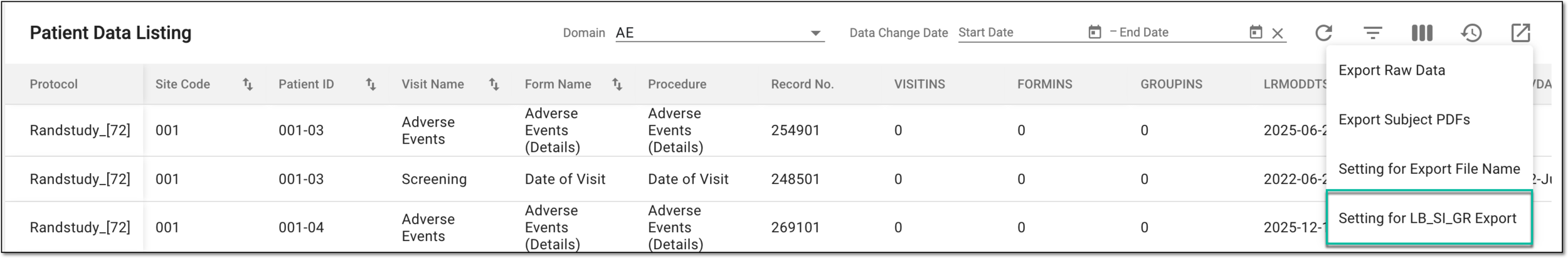Click Patient ID 001-04 cell
Viewport: 1568px width, 258px height.
point(301,227)
